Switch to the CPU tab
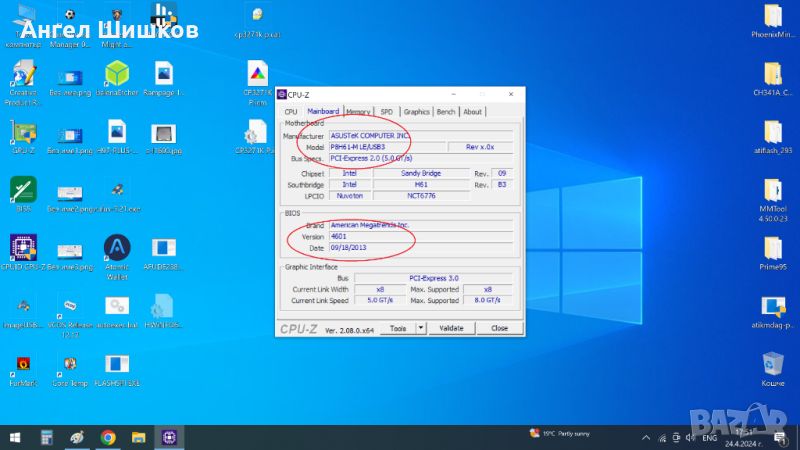Viewport: 800px width, 450px height. [x=291, y=112]
